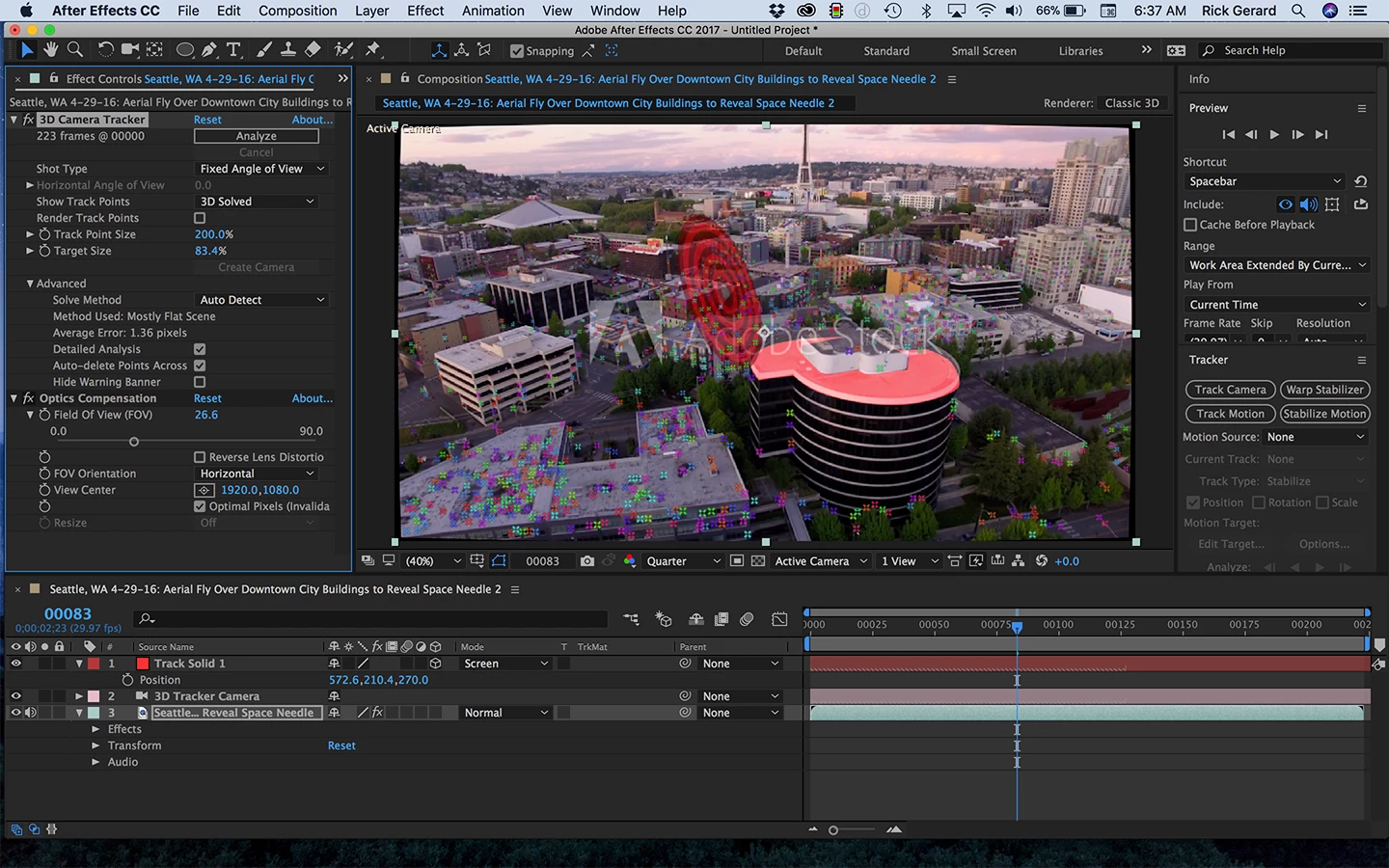Choose the Eraser tool
The image size is (1389, 868).
pyautogui.click(x=313, y=50)
